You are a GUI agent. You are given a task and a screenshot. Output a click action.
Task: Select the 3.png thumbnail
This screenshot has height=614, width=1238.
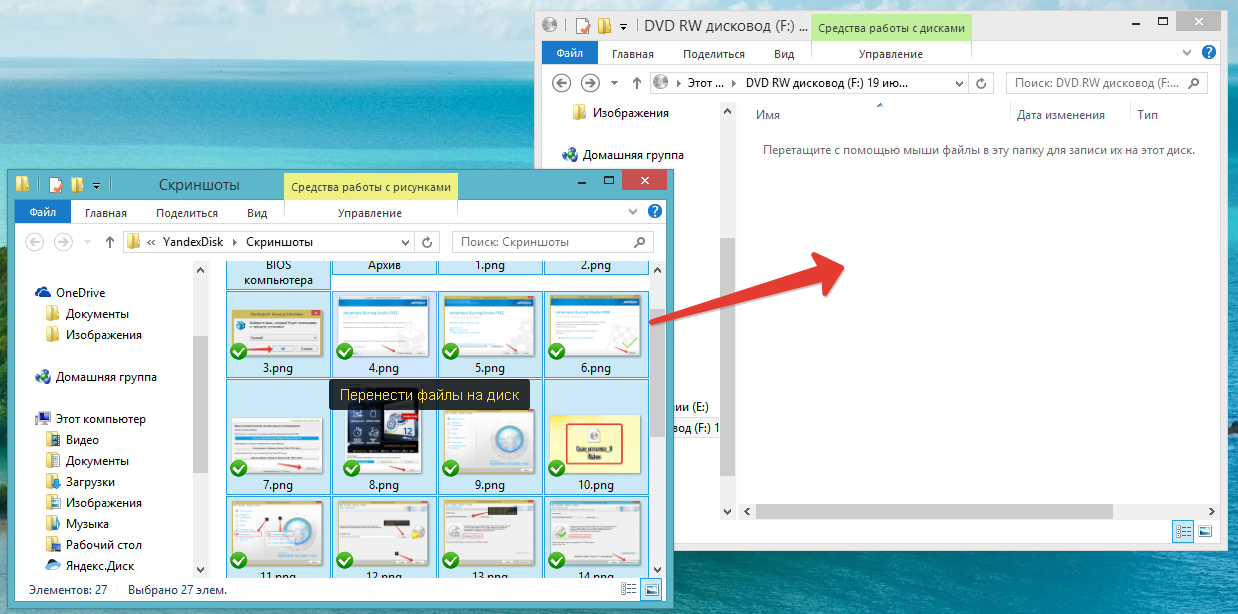tap(278, 334)
